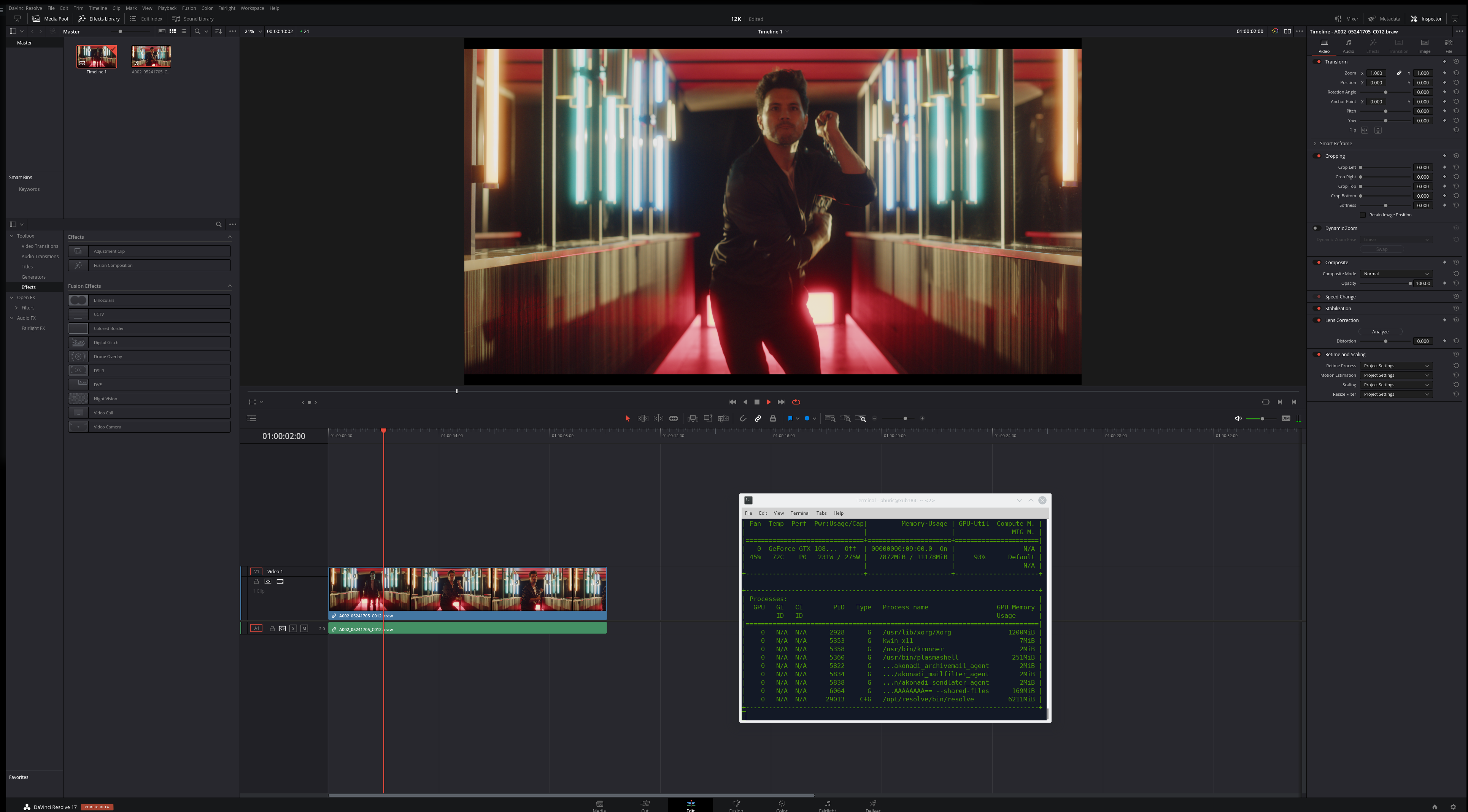Open the Sound Library panel
Viewport: 1468px width, 812px height.
point(192,19)
